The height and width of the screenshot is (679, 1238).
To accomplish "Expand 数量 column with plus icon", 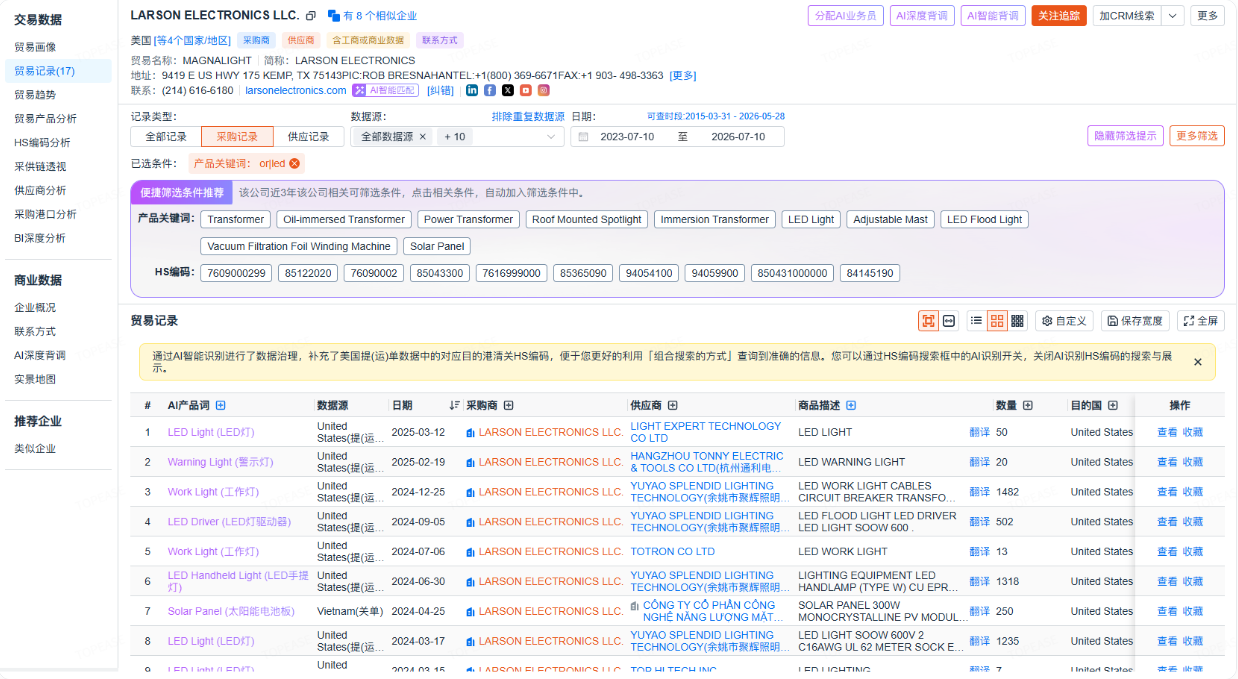I will coord(1027,405).
